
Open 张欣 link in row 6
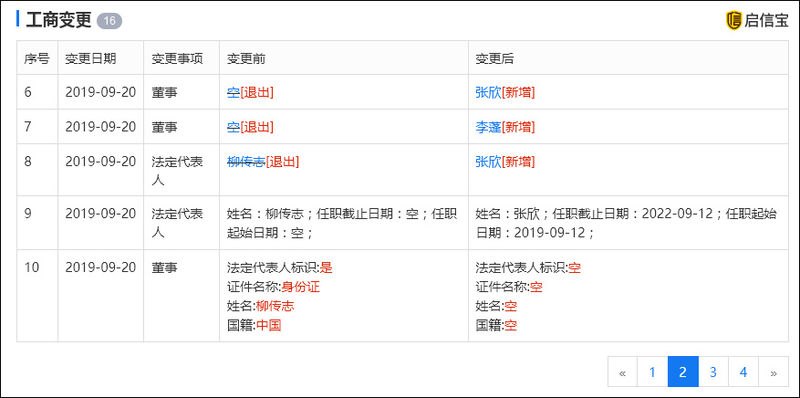pos(488,92)
